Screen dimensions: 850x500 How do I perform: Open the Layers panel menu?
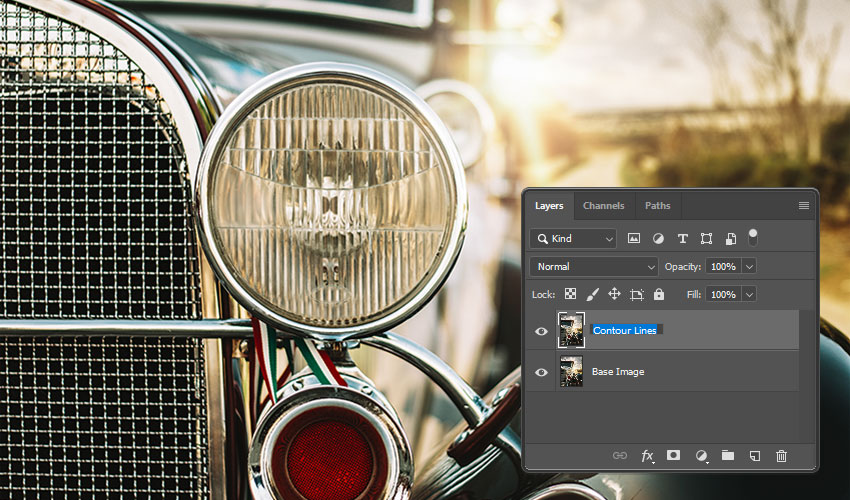click(x=804, y=206)
